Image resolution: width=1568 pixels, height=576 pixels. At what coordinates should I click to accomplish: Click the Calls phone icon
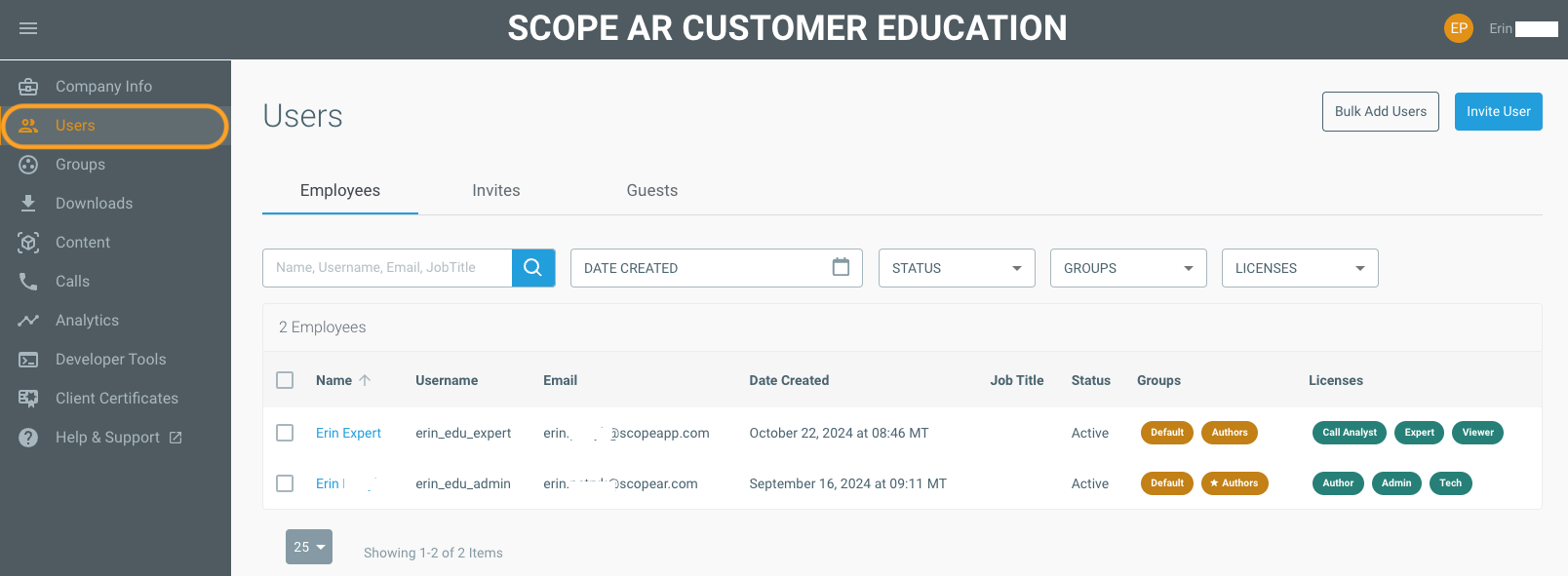28,282
